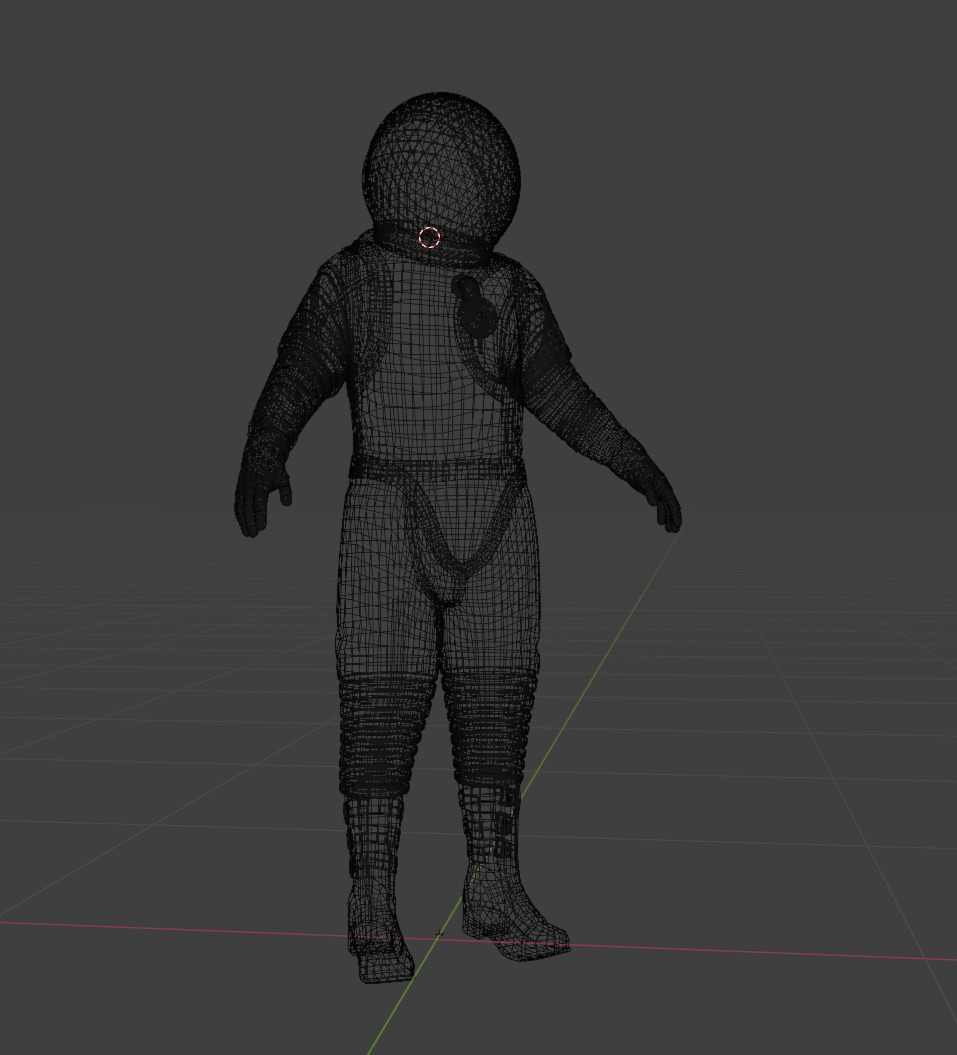Click the world origin cross marker on the floor
Image resolution: width=957 pixels, height=1055 pixels.
coord(439,934)
